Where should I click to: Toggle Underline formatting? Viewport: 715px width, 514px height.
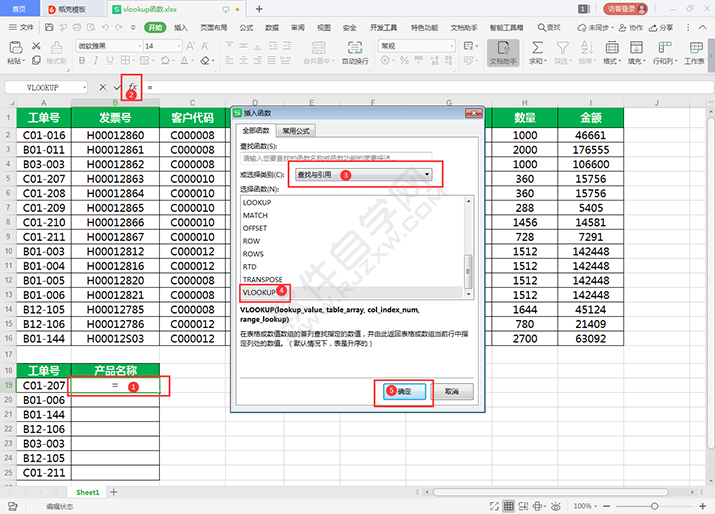(x=110, y=60)
